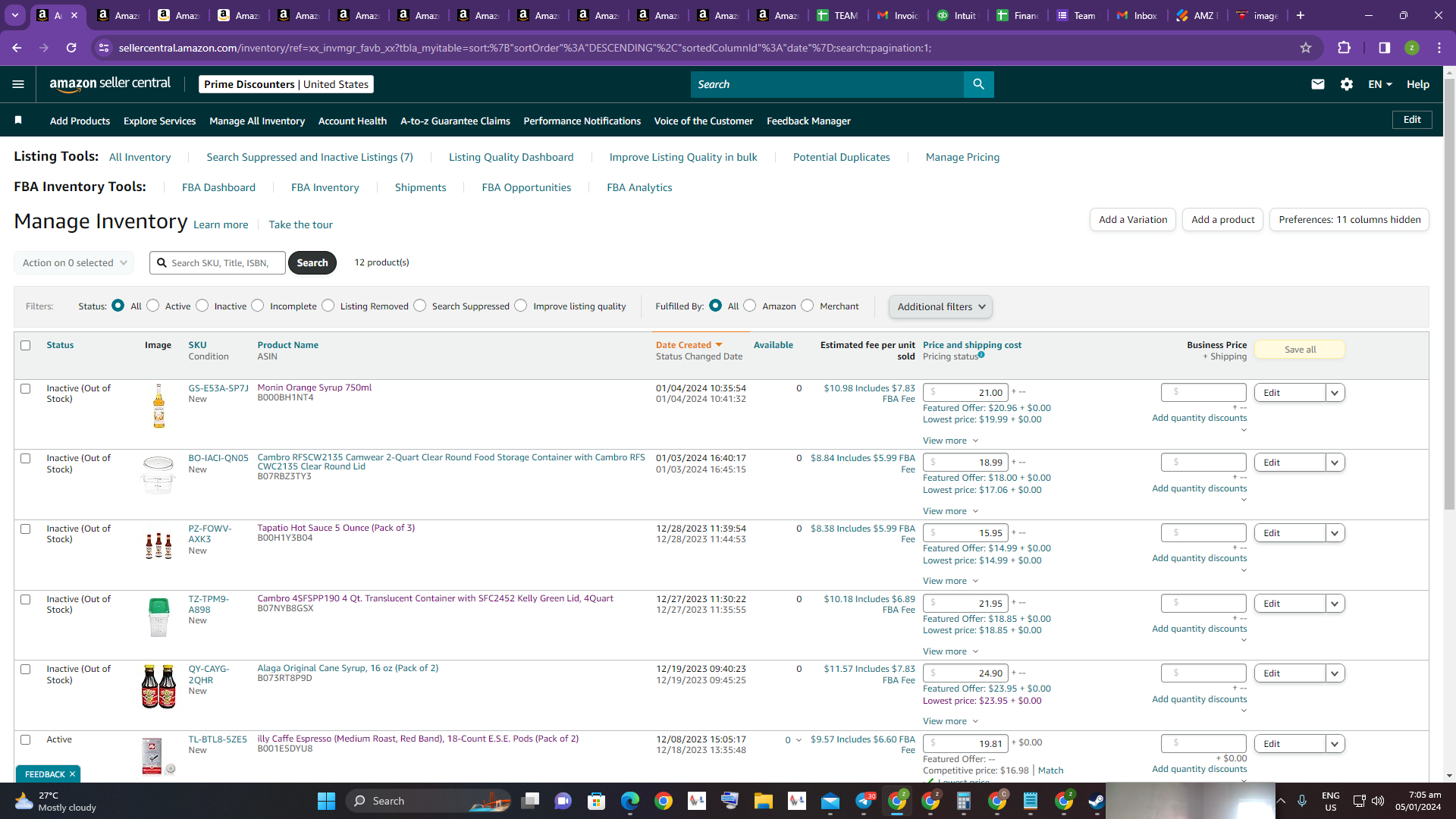Open Voice of the Customer menu item
This screenshot has height=819, width=1456.
(704, 121)
